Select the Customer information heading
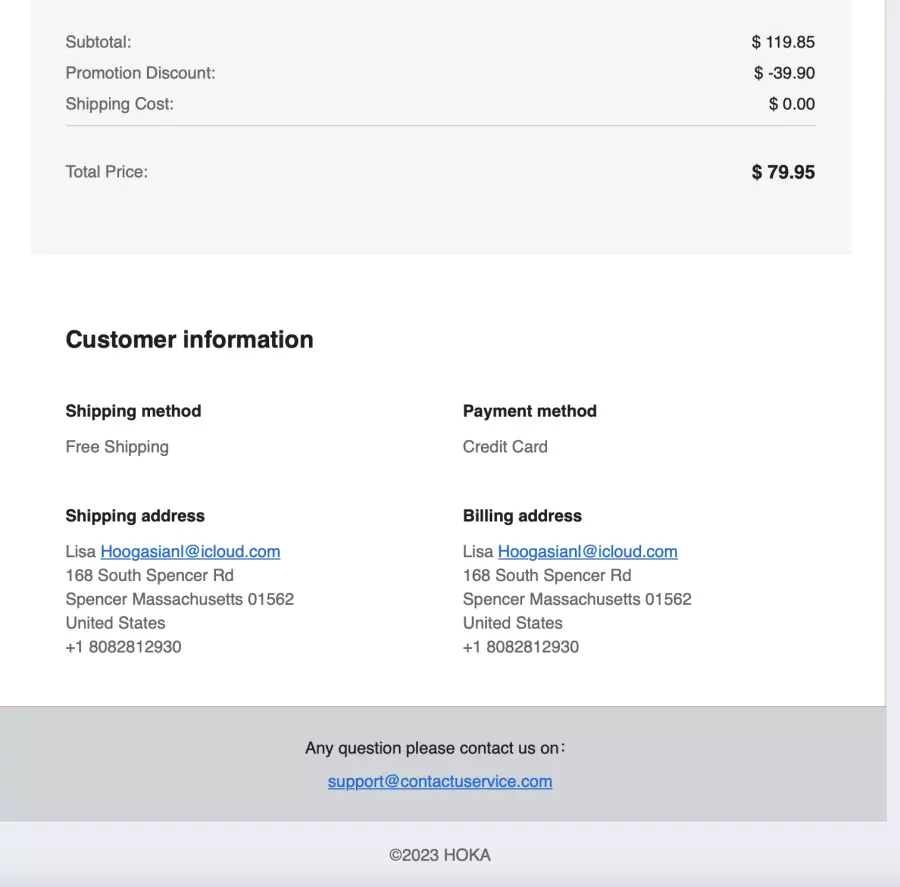900x887 pixels. coord(189,339)
